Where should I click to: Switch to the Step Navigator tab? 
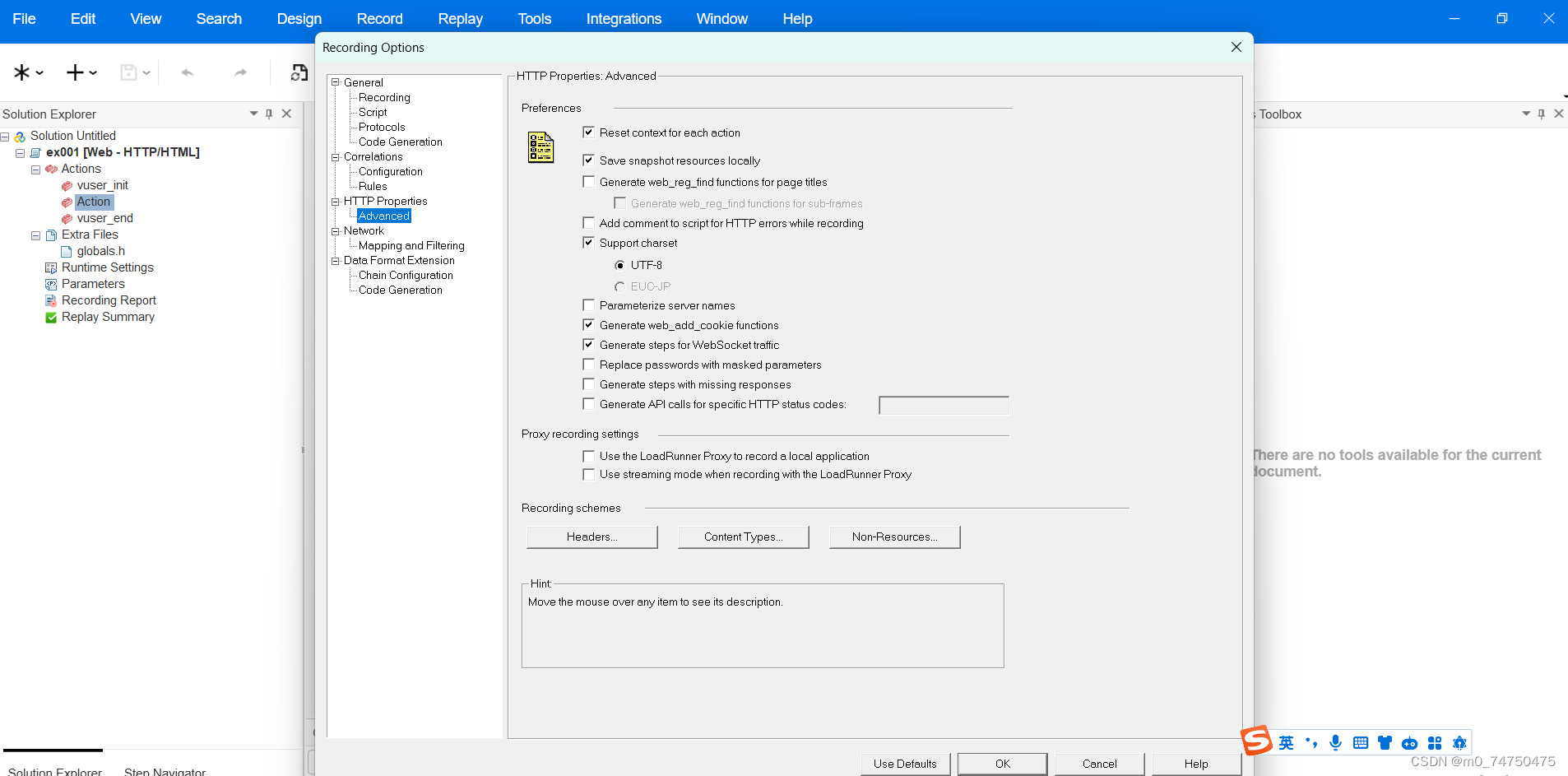click(165, 770)
